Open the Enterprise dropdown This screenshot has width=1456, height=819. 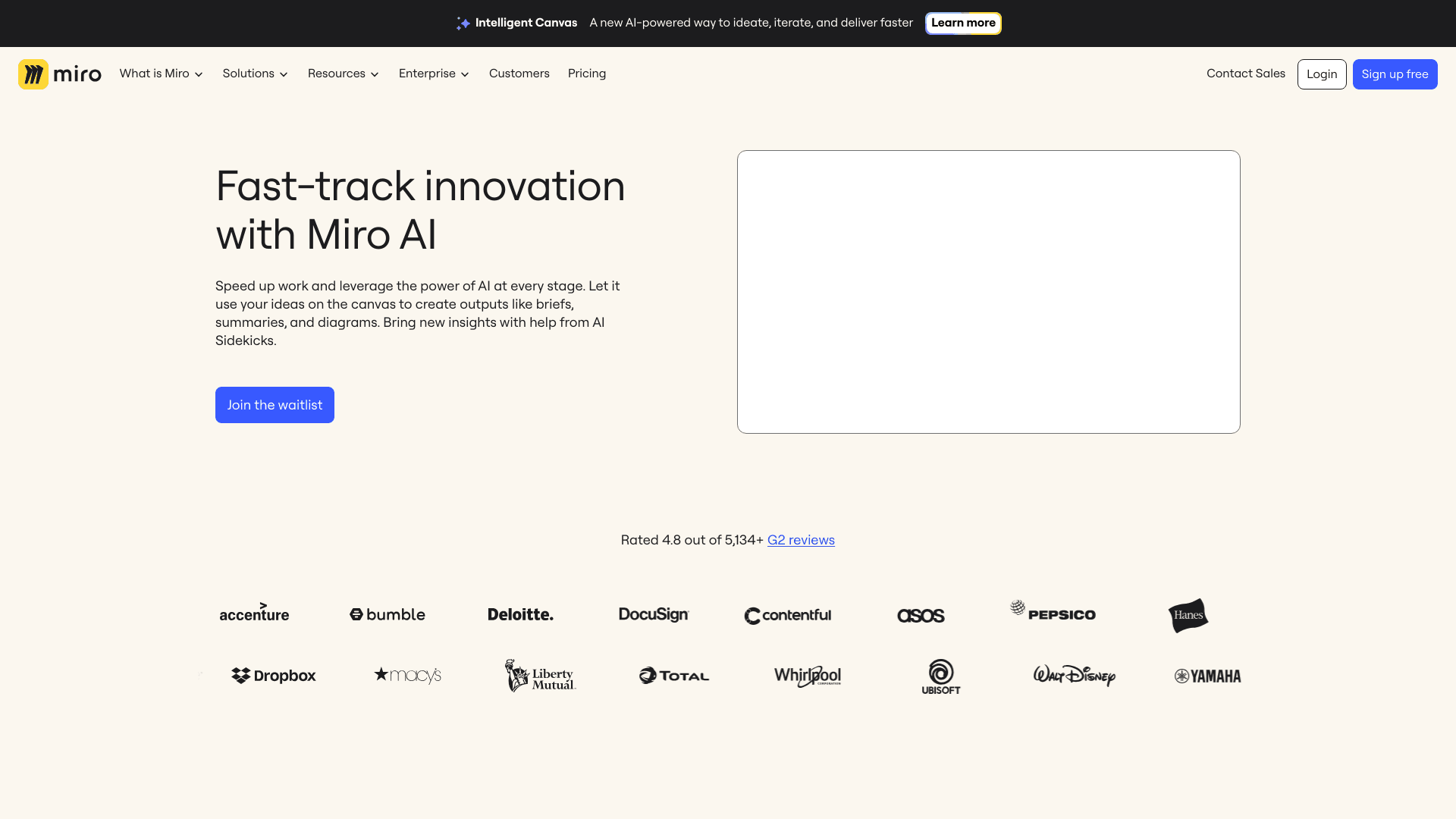[x=434, y=74]
